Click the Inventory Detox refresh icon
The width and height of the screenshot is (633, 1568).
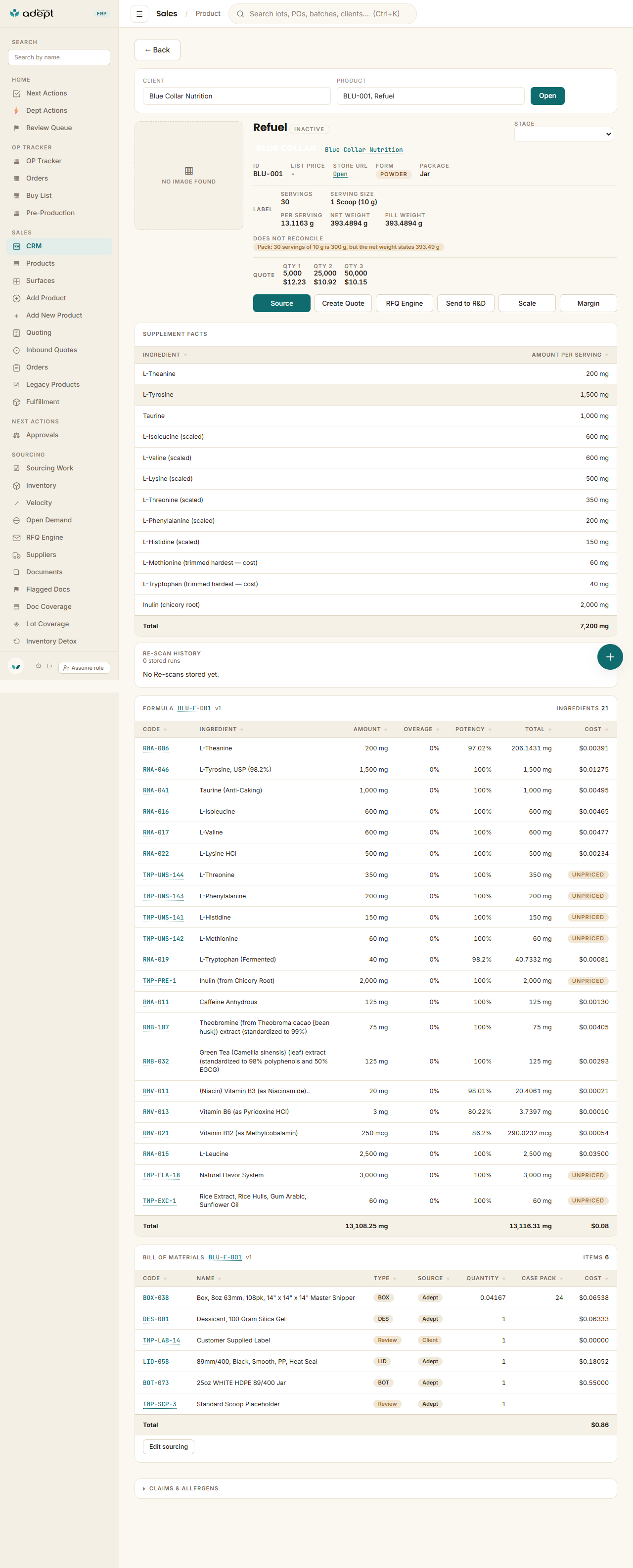coord(16,642)
